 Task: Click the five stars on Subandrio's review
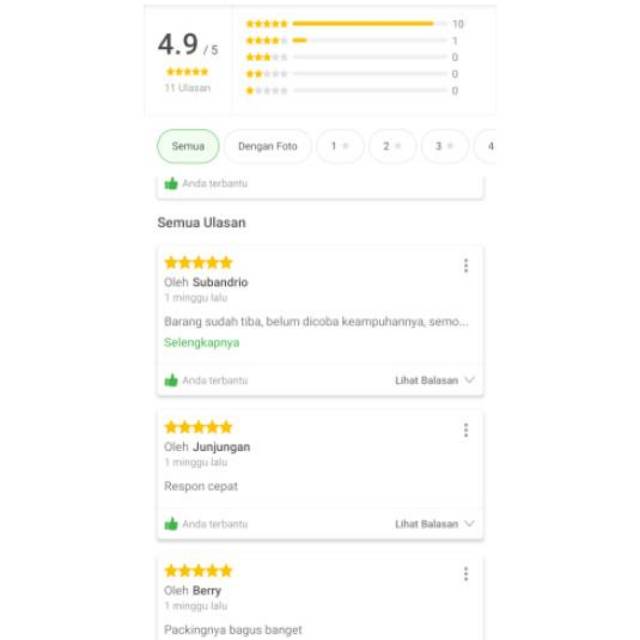198,263
